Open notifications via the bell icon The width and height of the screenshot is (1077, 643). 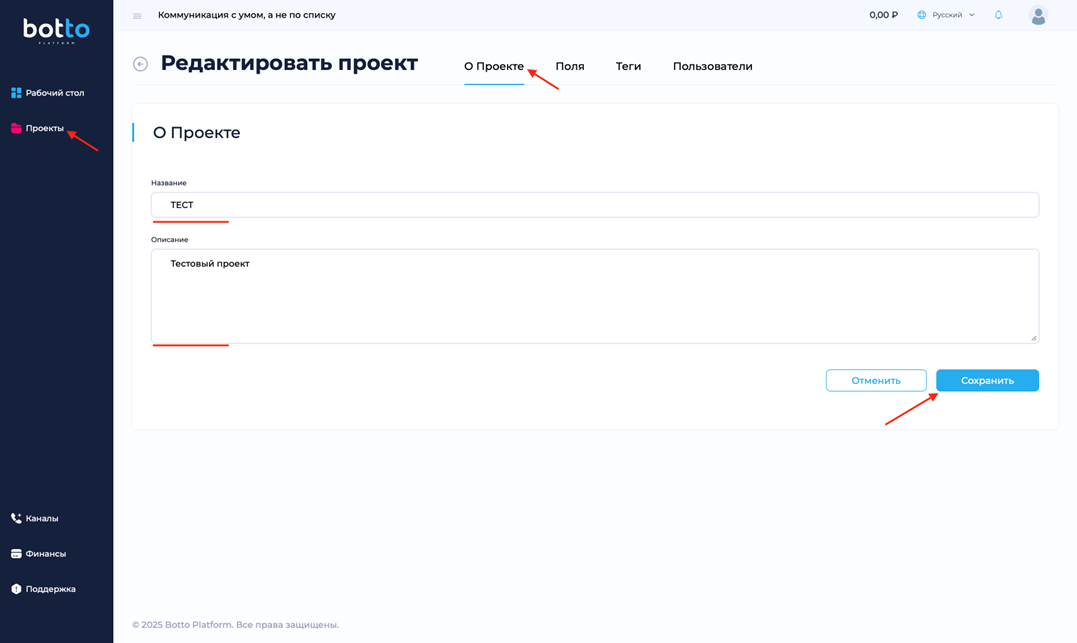[998, 15]
